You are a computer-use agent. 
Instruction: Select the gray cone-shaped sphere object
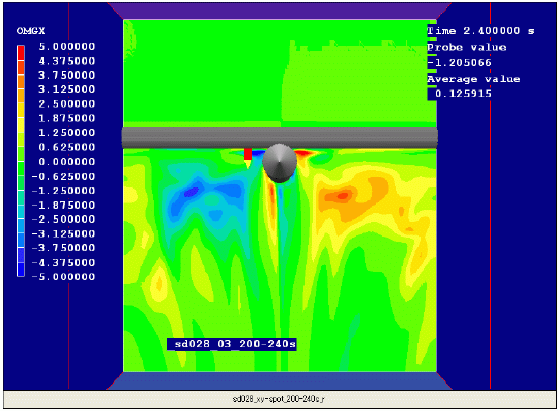pos(279,163)
